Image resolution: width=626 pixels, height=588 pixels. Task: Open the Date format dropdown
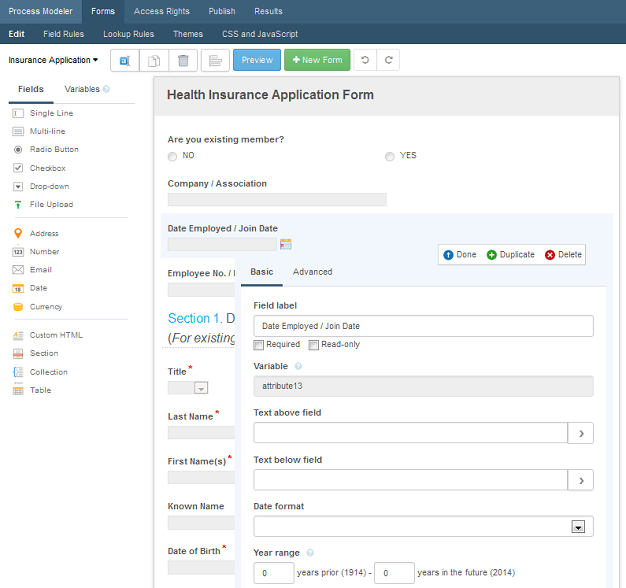[x=578, y=527]
